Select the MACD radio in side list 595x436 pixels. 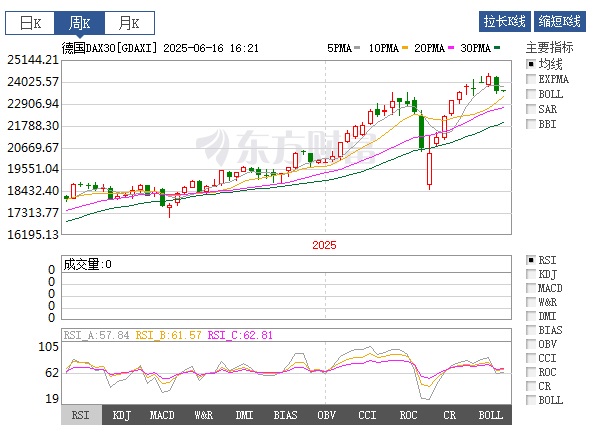click(530, 288)
